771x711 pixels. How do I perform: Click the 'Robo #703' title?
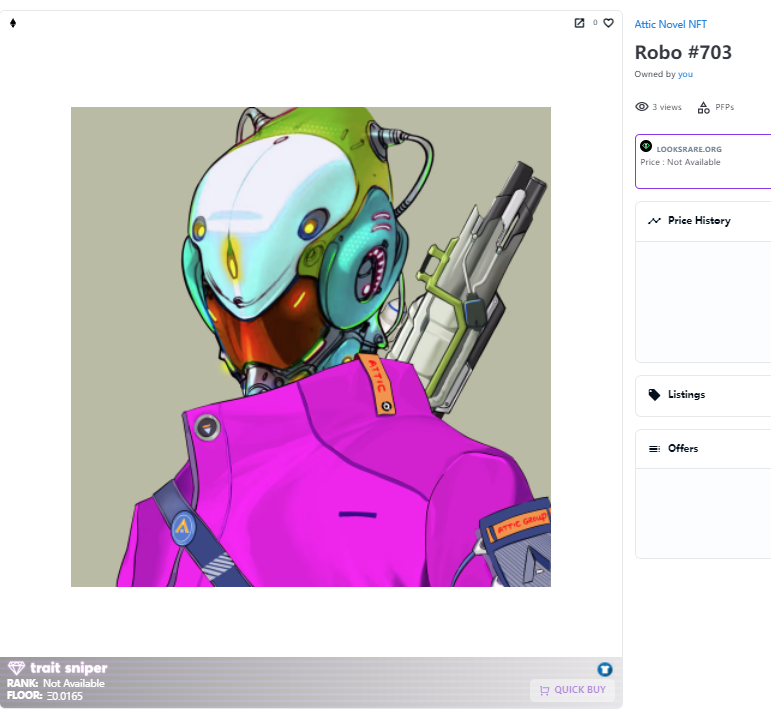683,53
